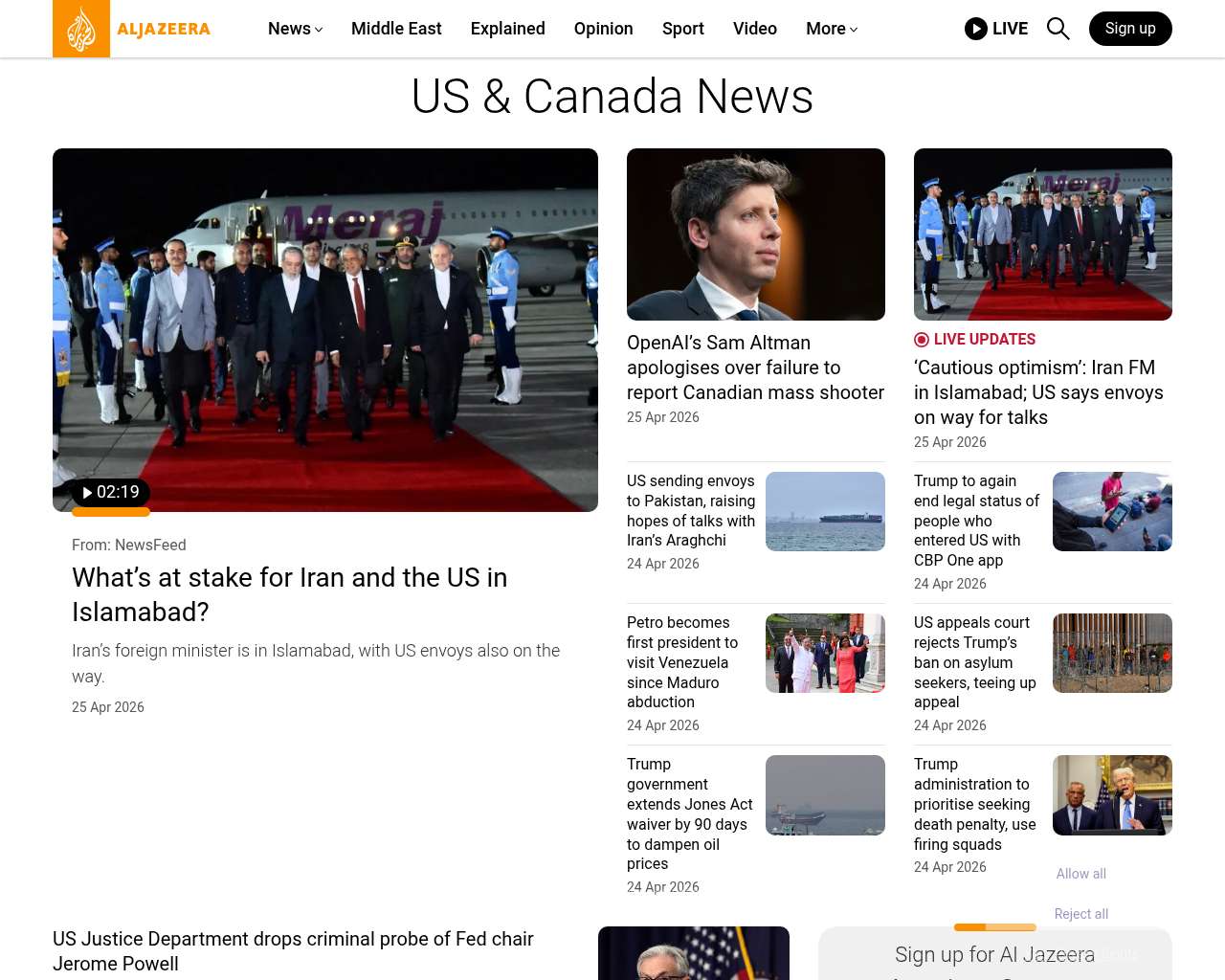Expand the News dropdown menu
1225x980 pixels.
(x=295, y=29)
